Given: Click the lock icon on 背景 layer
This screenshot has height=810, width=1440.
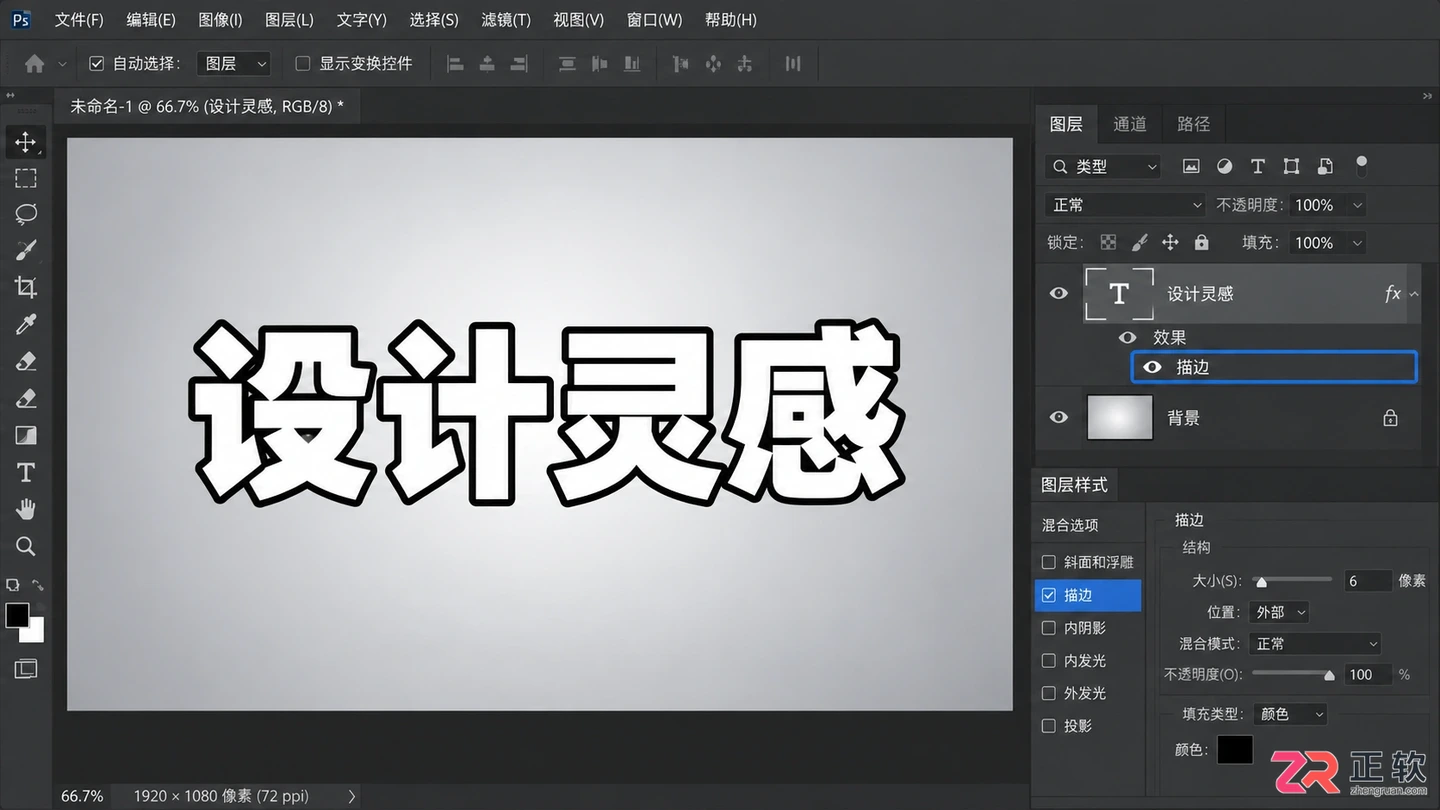Looking at the screenshot, I should 1390,418.
